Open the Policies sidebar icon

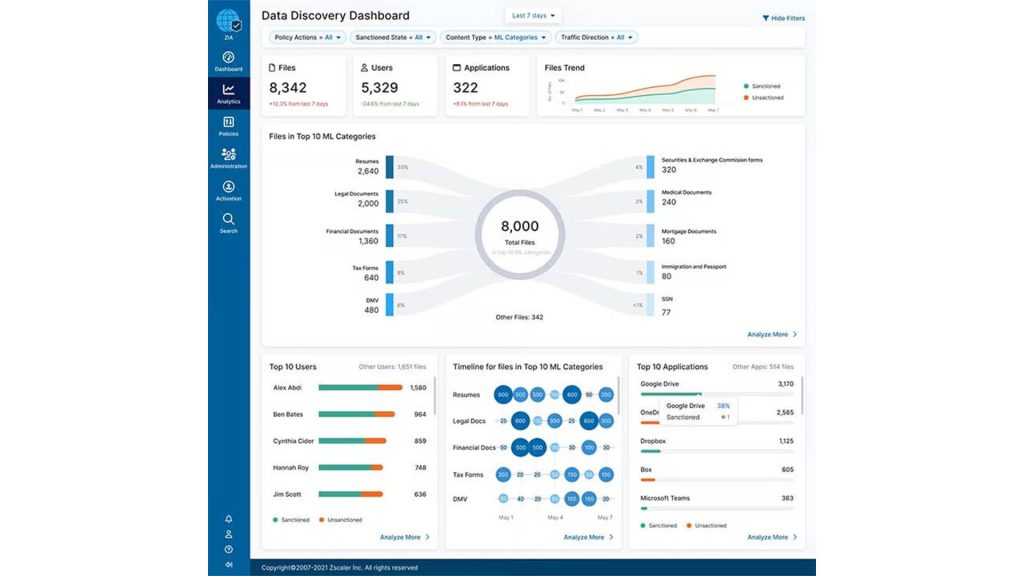(229, 122)
